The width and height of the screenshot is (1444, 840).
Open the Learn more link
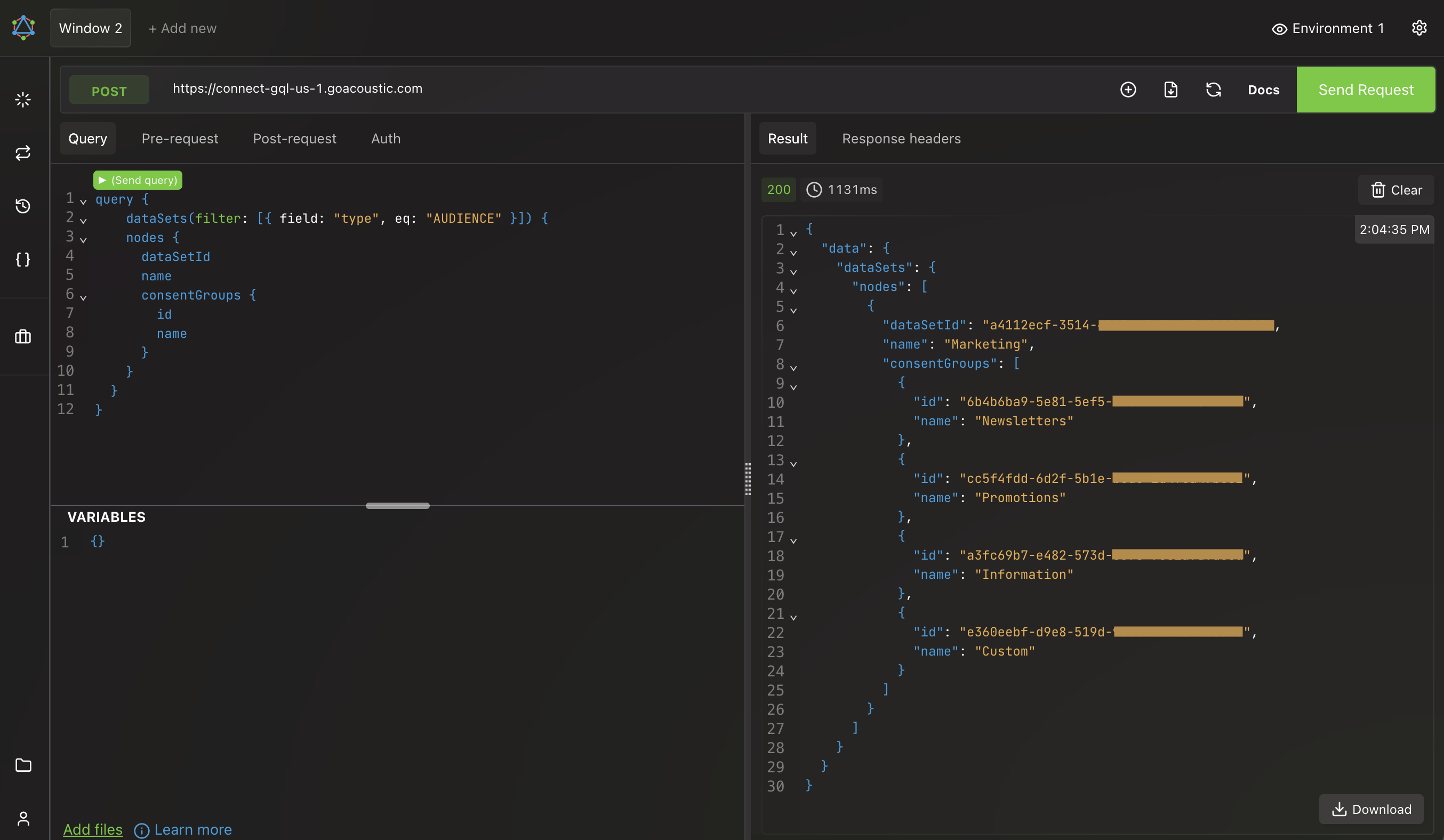point(193,830)
